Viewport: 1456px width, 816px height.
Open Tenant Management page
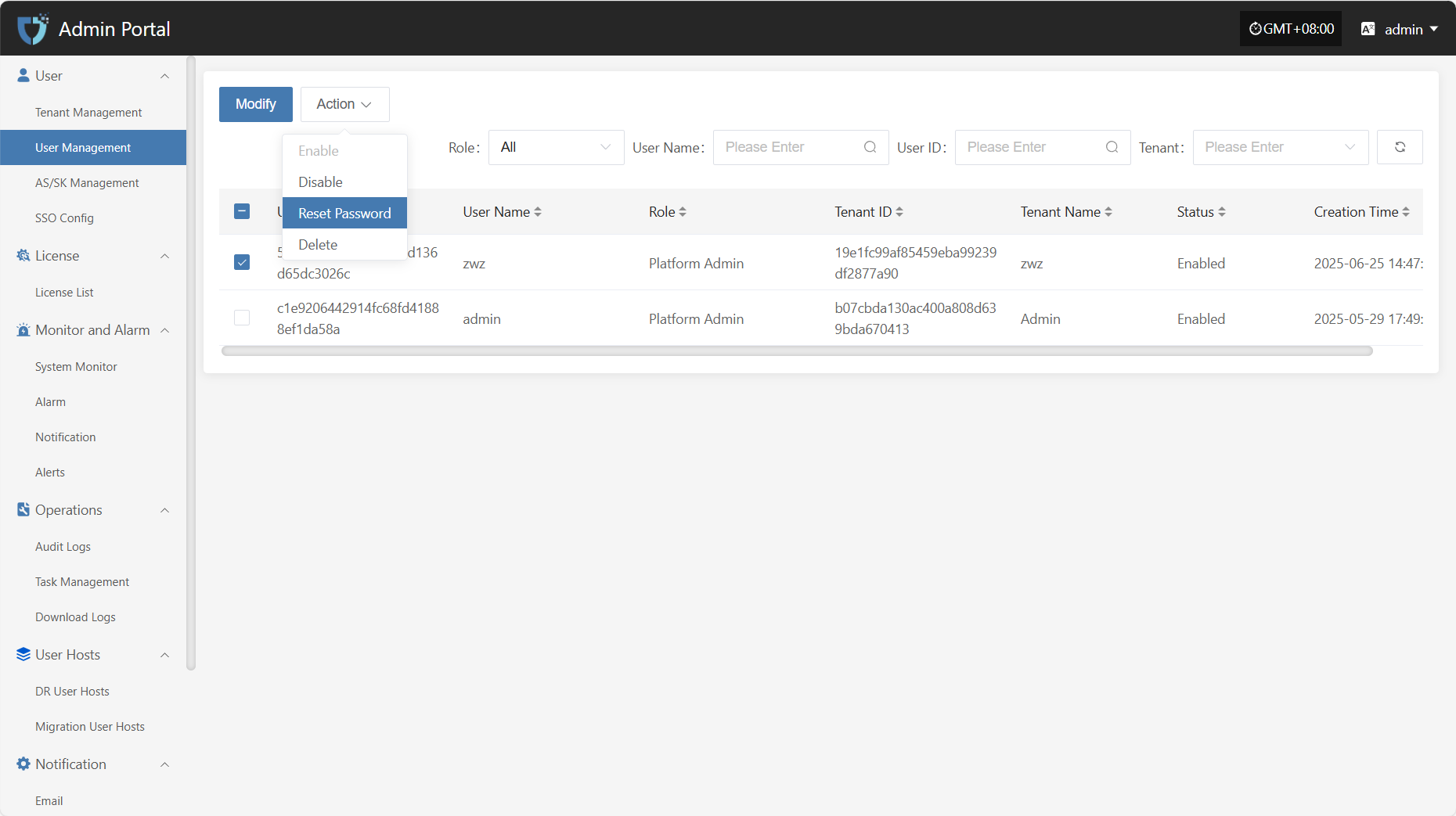click(93, 112)
